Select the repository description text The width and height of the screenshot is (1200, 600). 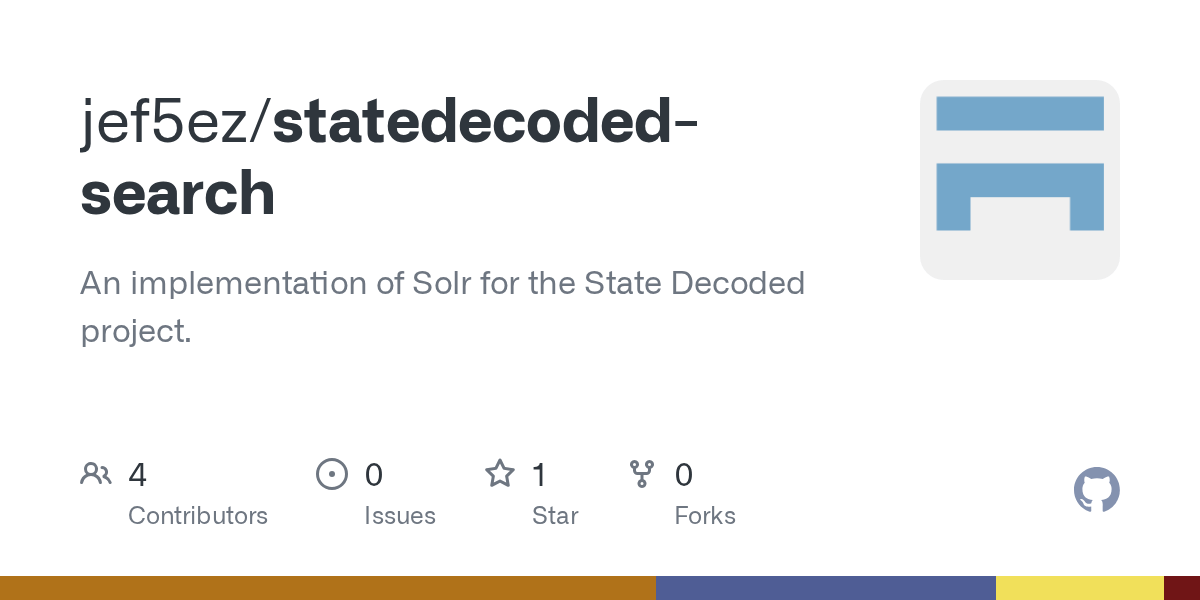pos(442,307)
